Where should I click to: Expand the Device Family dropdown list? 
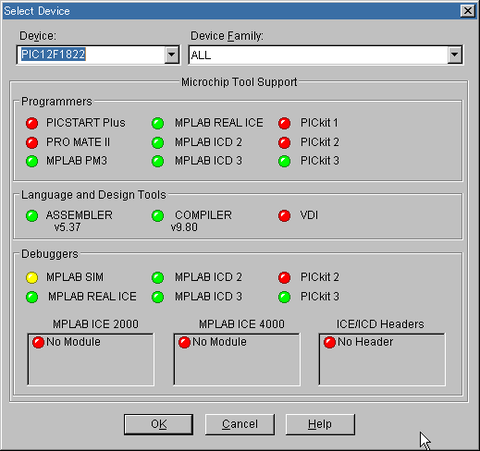point(455,55)
